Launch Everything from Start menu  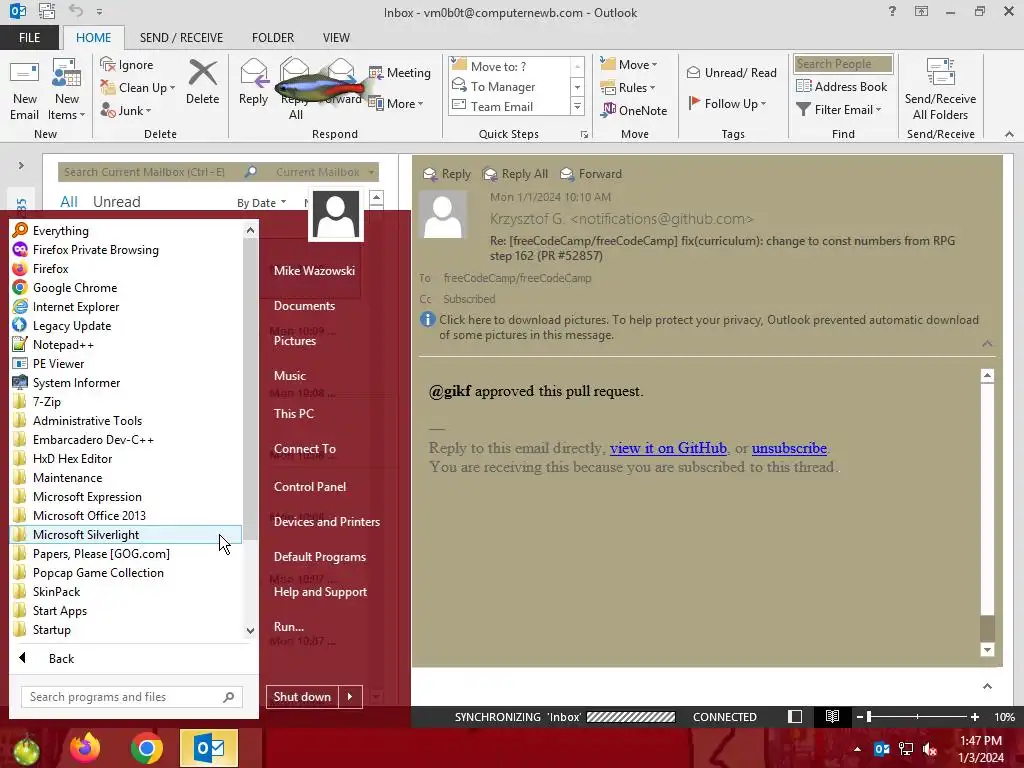tap(127, 231)
